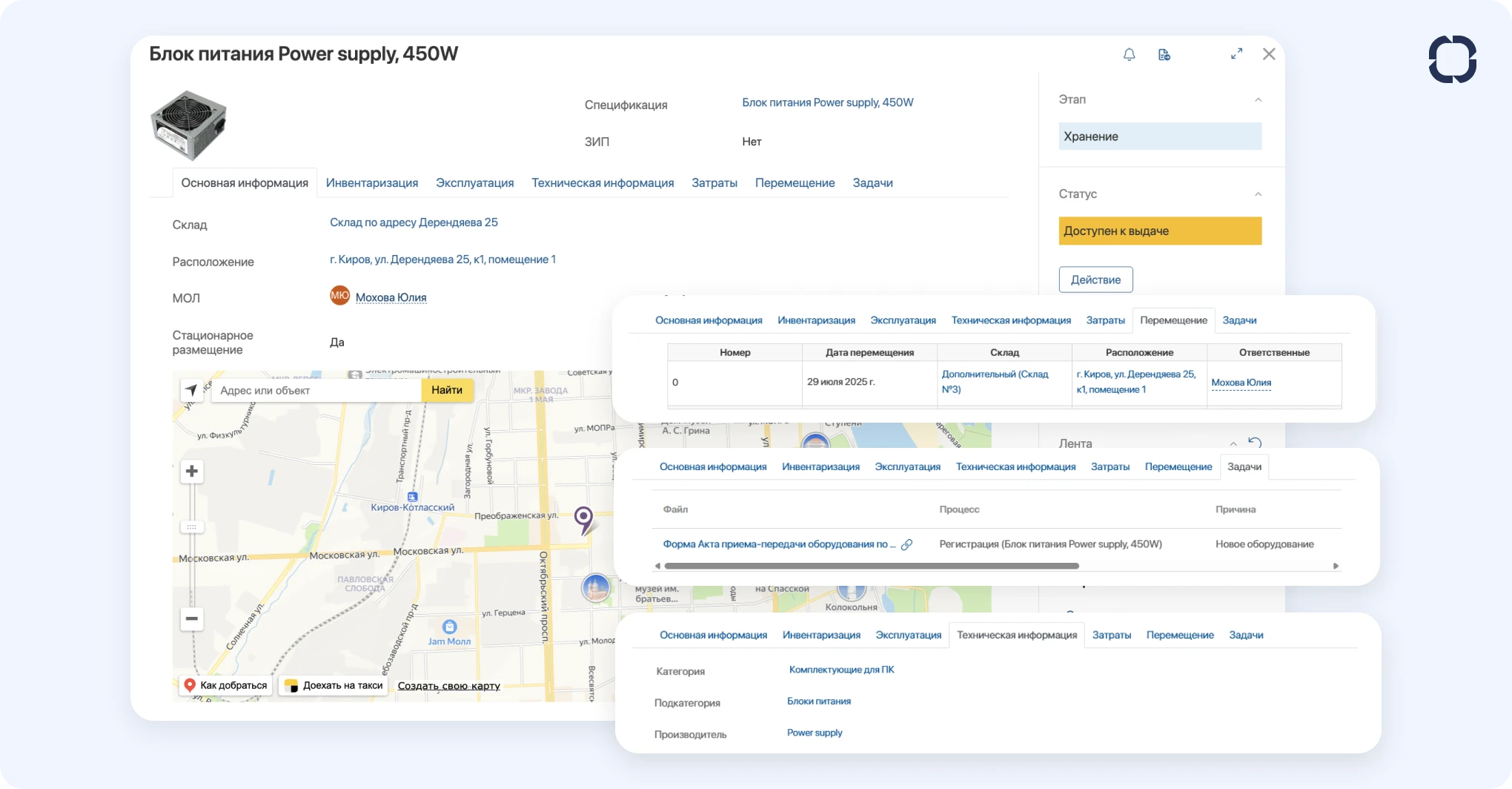Zoom out the map with minus button
This screenshot has width=1512, height=789.
click(x=192, y=618)
